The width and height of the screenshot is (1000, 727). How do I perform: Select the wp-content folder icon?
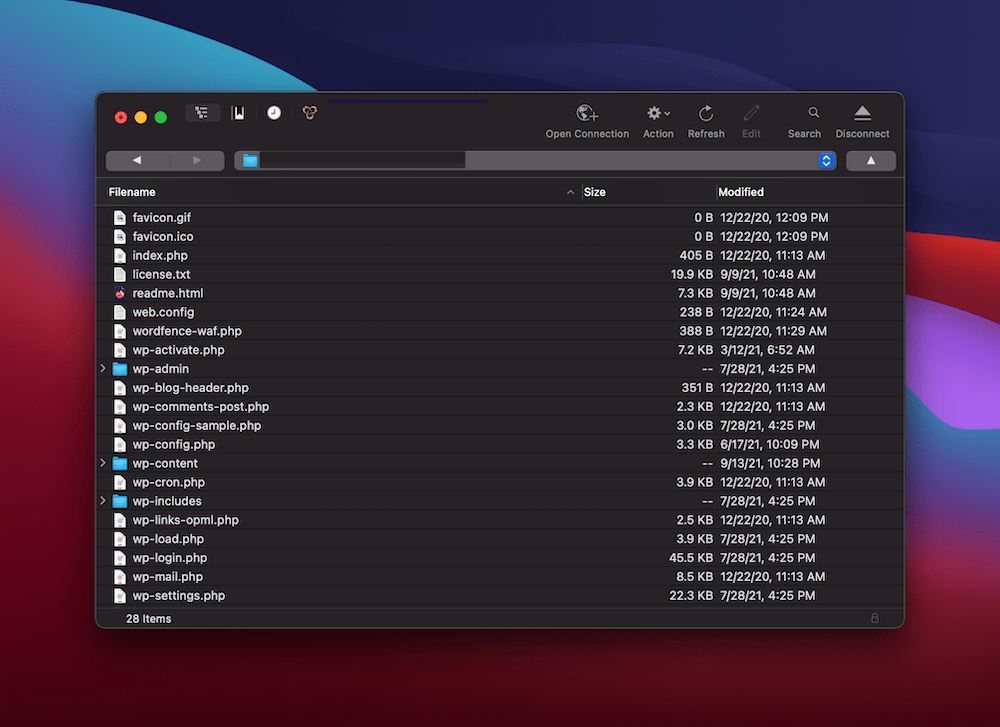pos(120,464)
